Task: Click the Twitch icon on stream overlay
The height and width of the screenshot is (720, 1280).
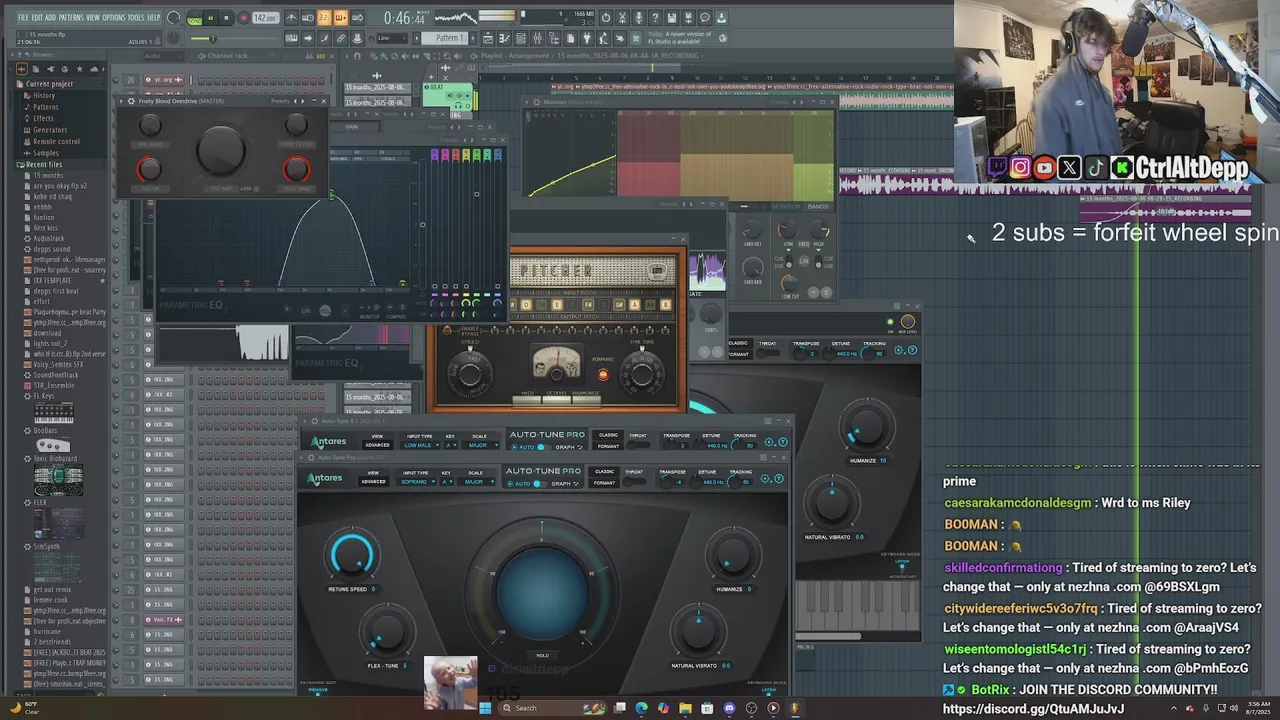Action: tap(997, 167)
